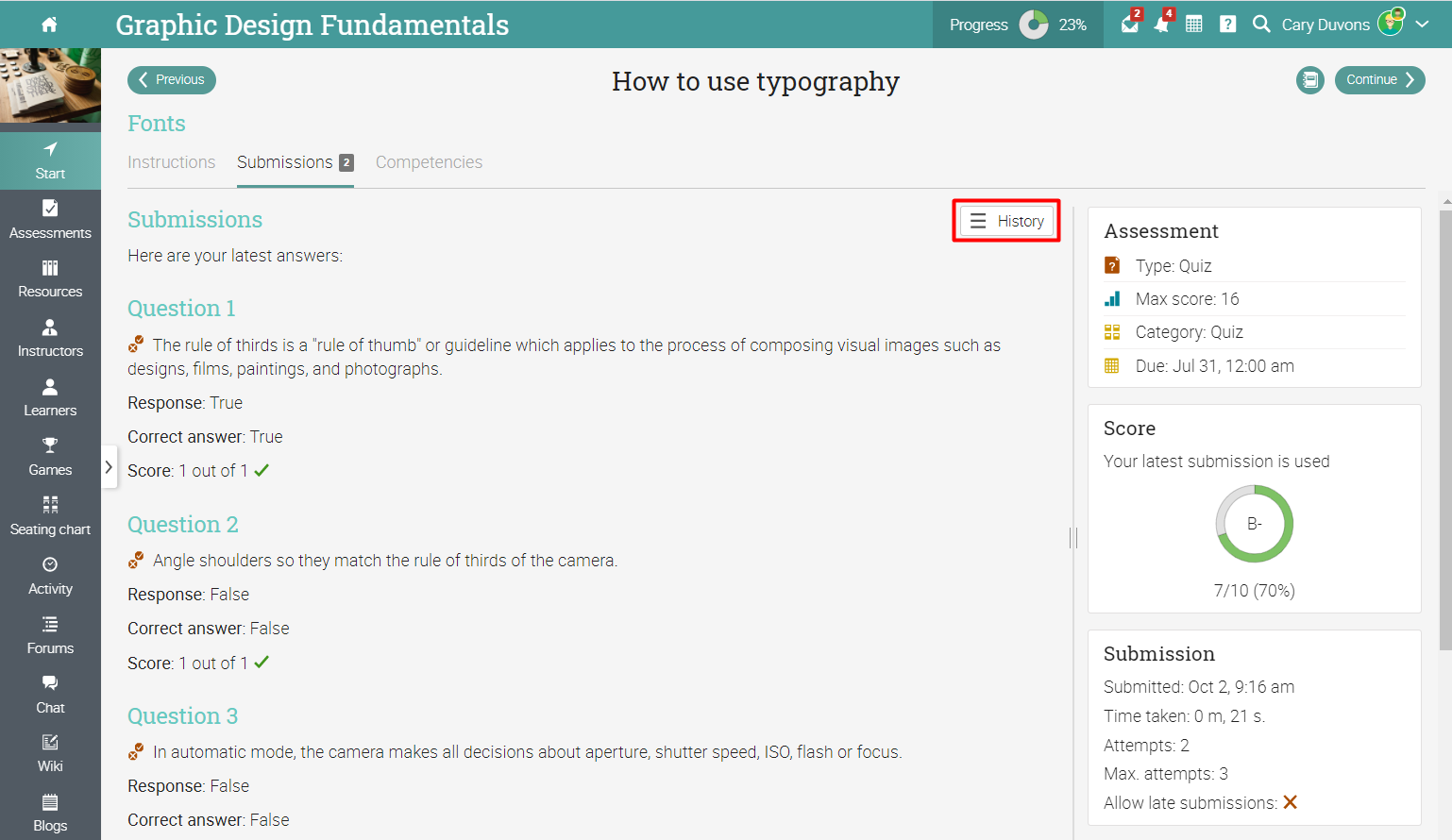Click the B- score donut chart
1452x840 pixels.
tap(1255, 524)
